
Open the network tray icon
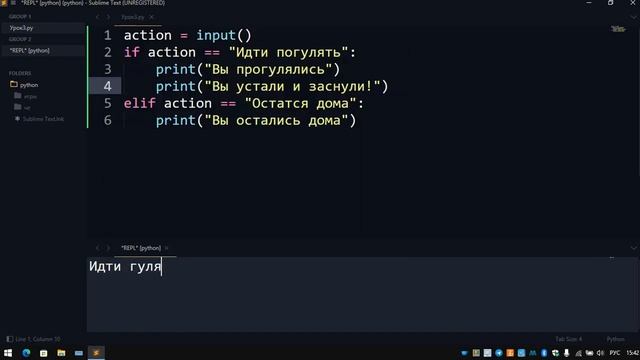click(x=578, y=353)
